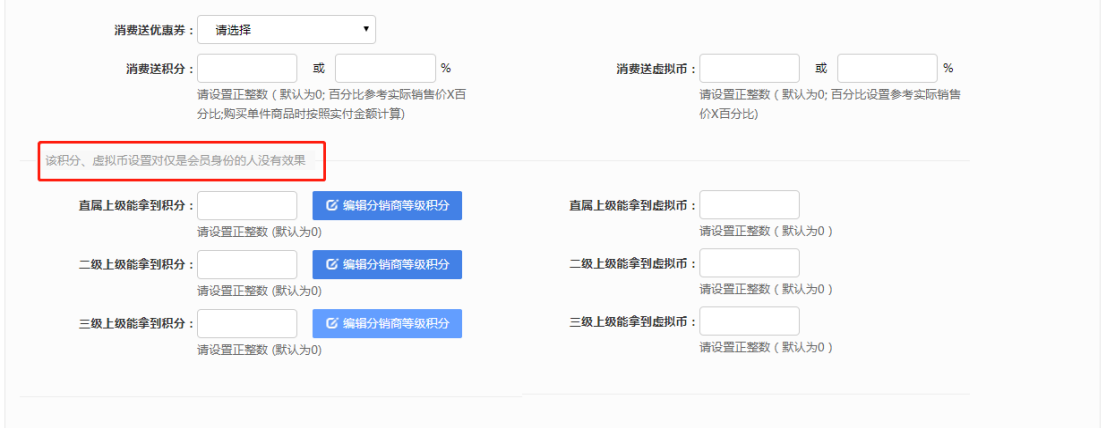The image size is (1106, 428).
Task: Open the 消费送优惠券 dropdown
Action: click(x=287, y=30)
